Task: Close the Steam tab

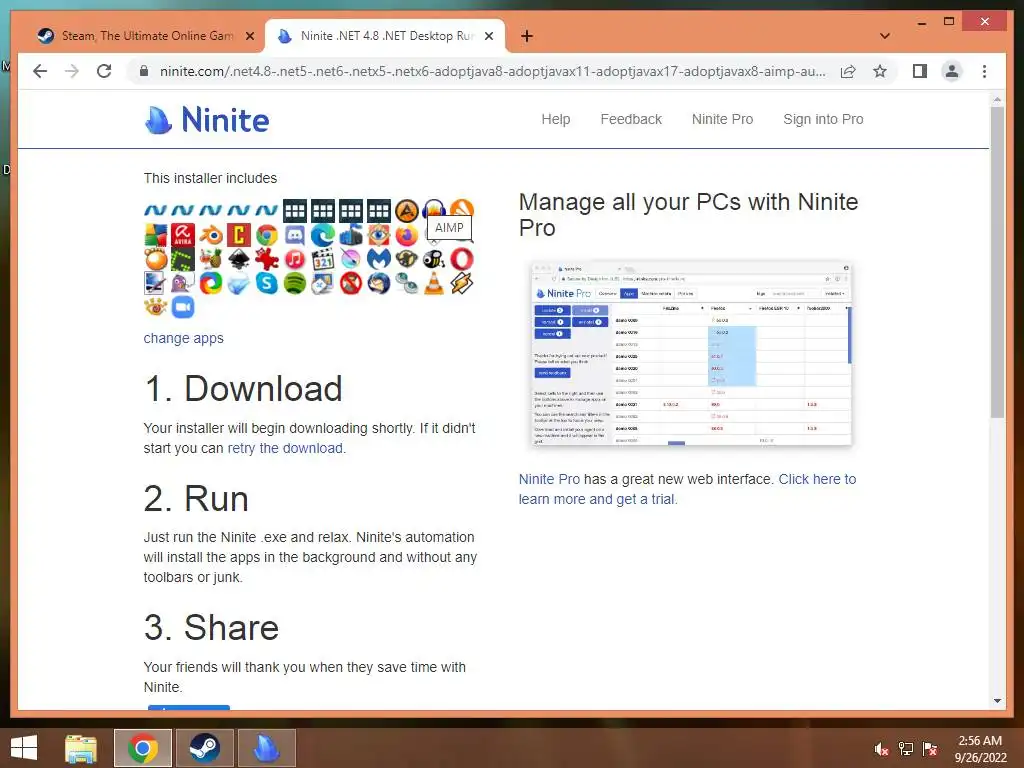Action: 249,36
